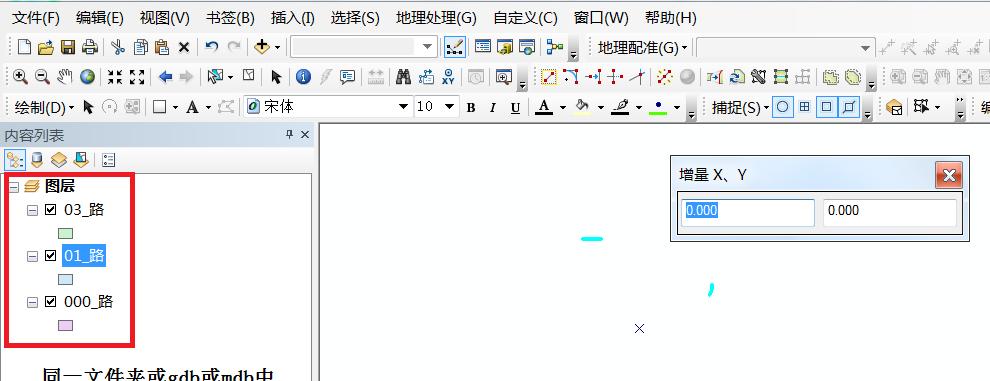
Task: Toggle Edge Snapping button
Action: pos(849,107)
